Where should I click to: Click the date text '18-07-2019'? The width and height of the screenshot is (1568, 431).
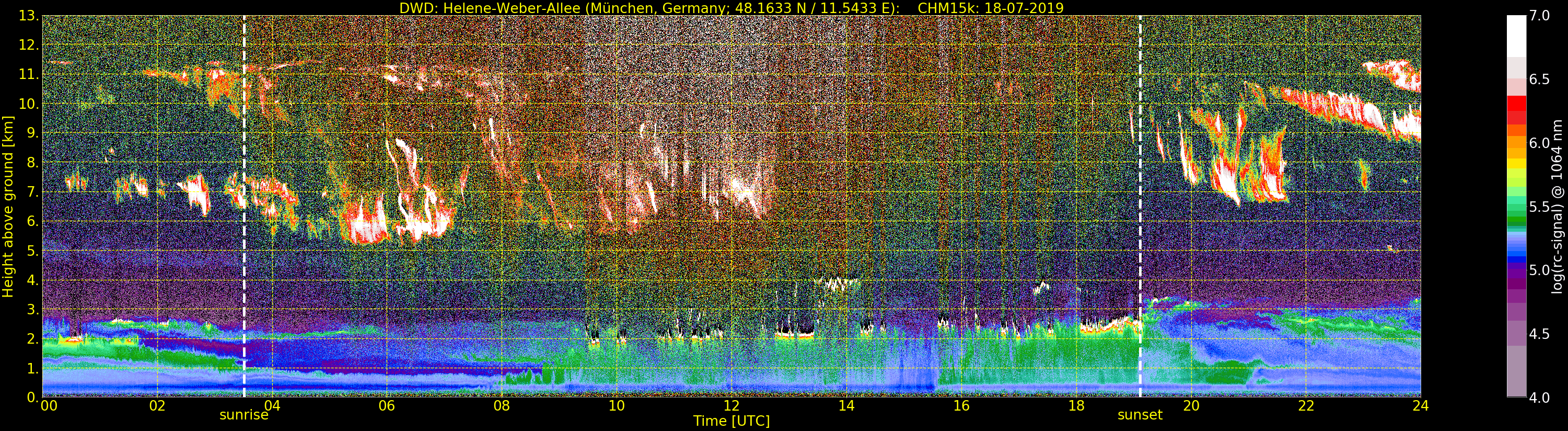pos(1024,8)
